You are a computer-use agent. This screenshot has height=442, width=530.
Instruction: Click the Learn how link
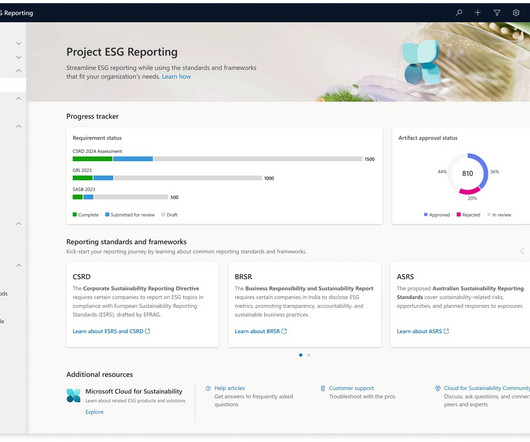point(176,77)
